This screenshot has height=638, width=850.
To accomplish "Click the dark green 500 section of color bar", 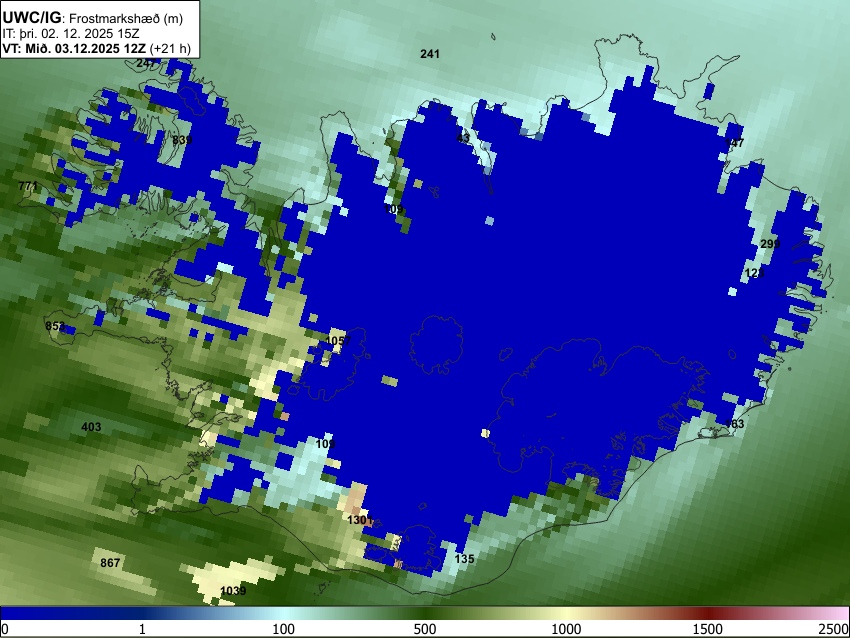I will (424, 614).
